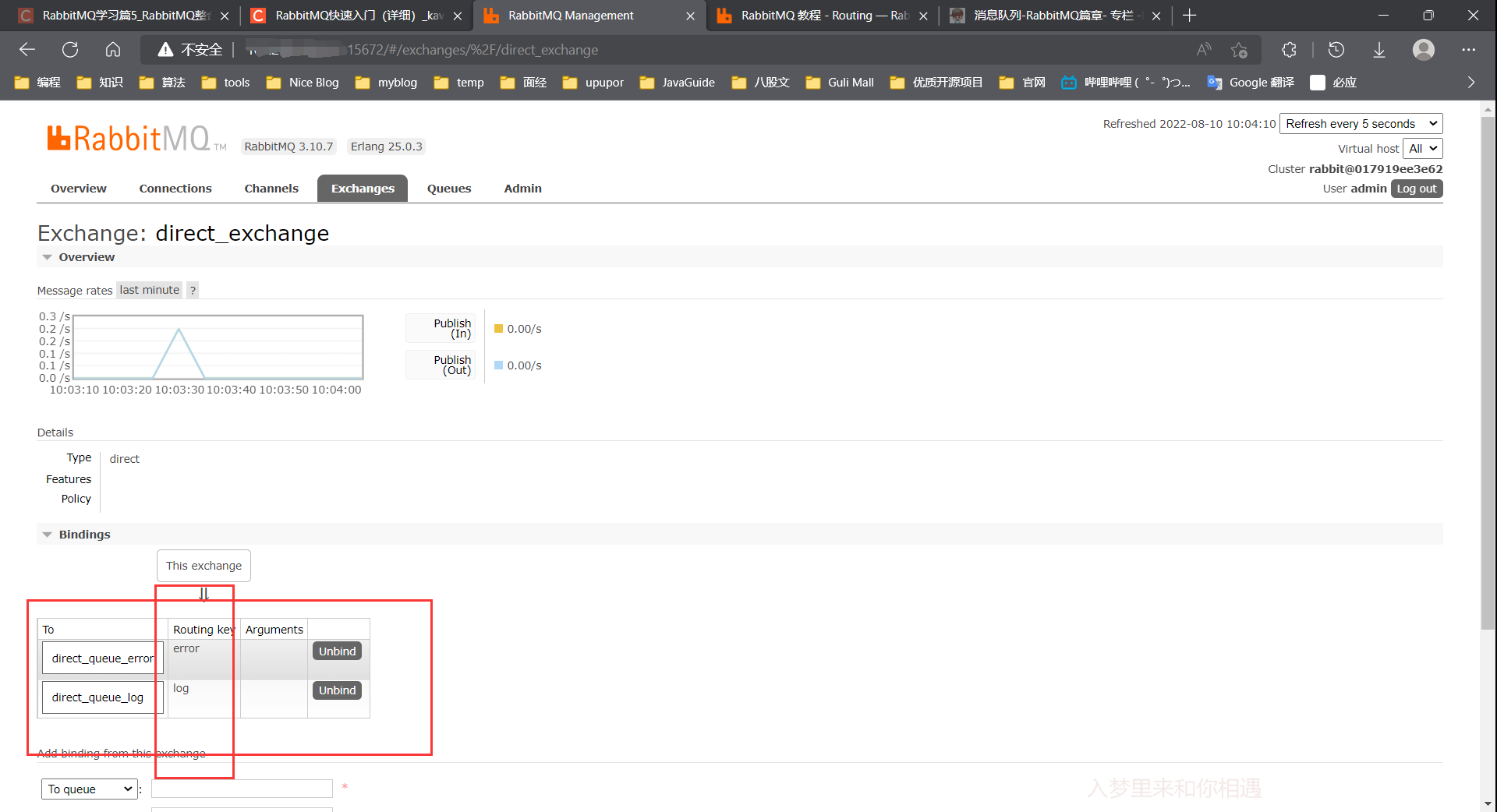Open the JavaGuide bookmark folder
Screen dimensions: 1497x812
pos(677,83)
